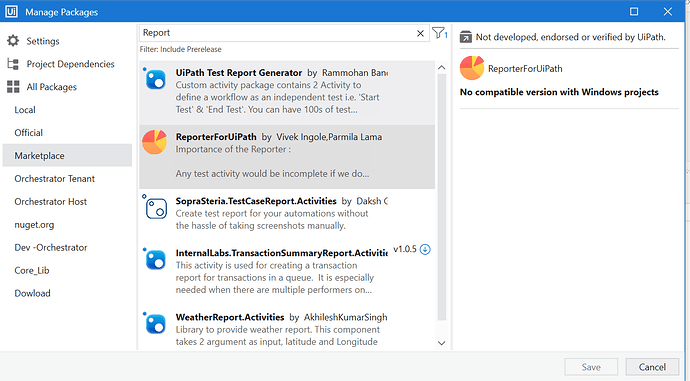Choose the WeatherReport.Activities package icon

(x=154, y=323)
